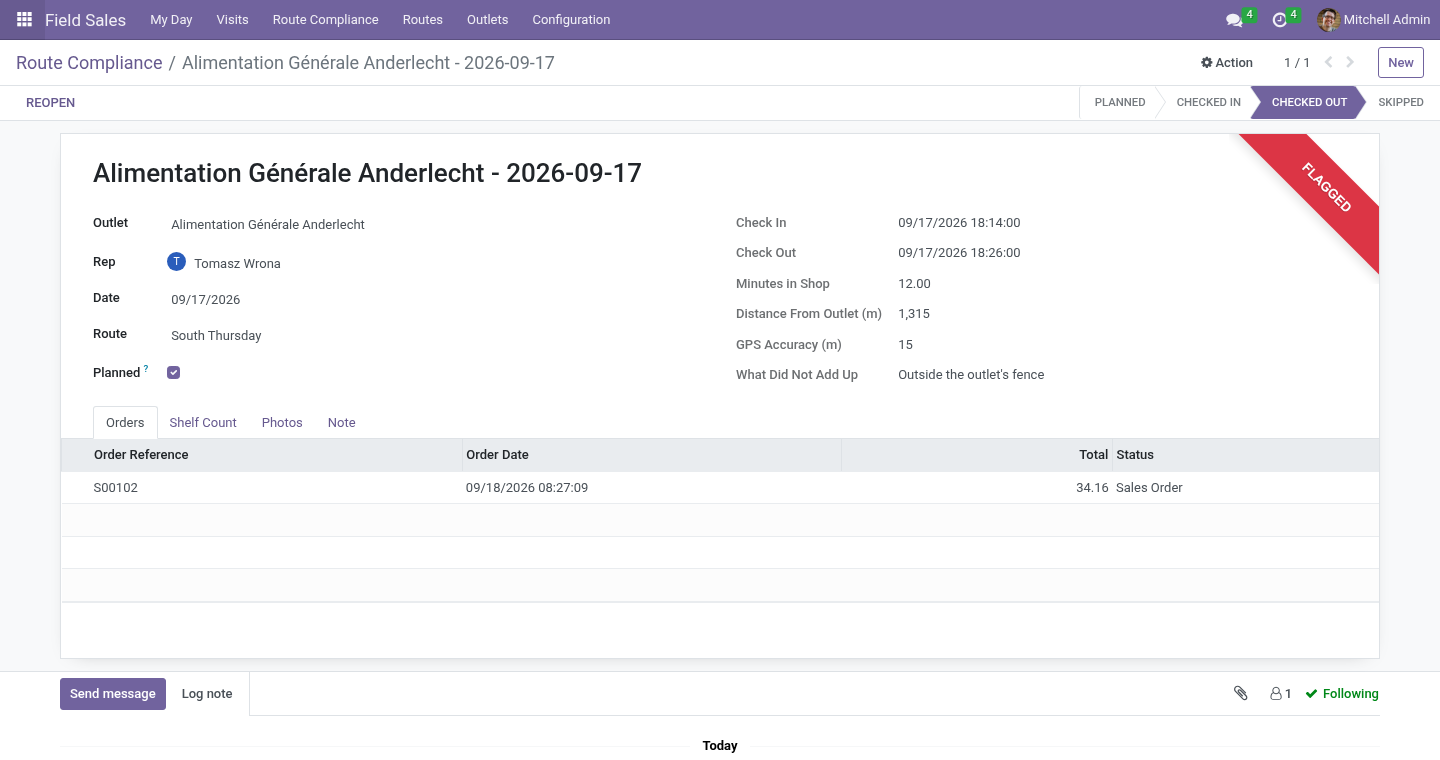Open the activities clock icon

(1279, 20)
